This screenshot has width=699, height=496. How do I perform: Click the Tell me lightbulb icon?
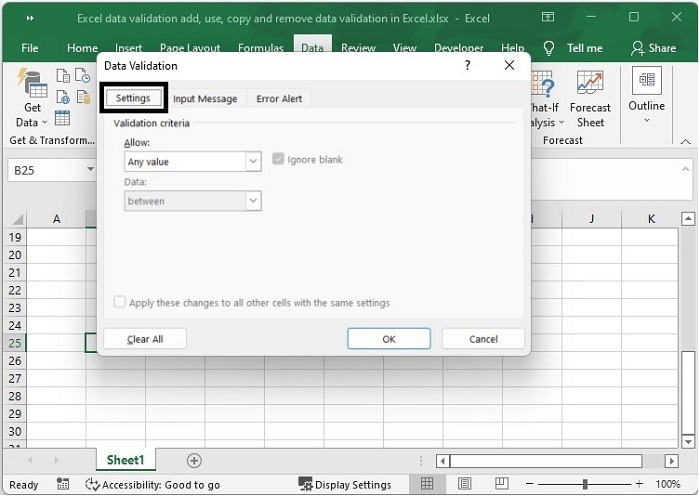[x=549, y=48]
